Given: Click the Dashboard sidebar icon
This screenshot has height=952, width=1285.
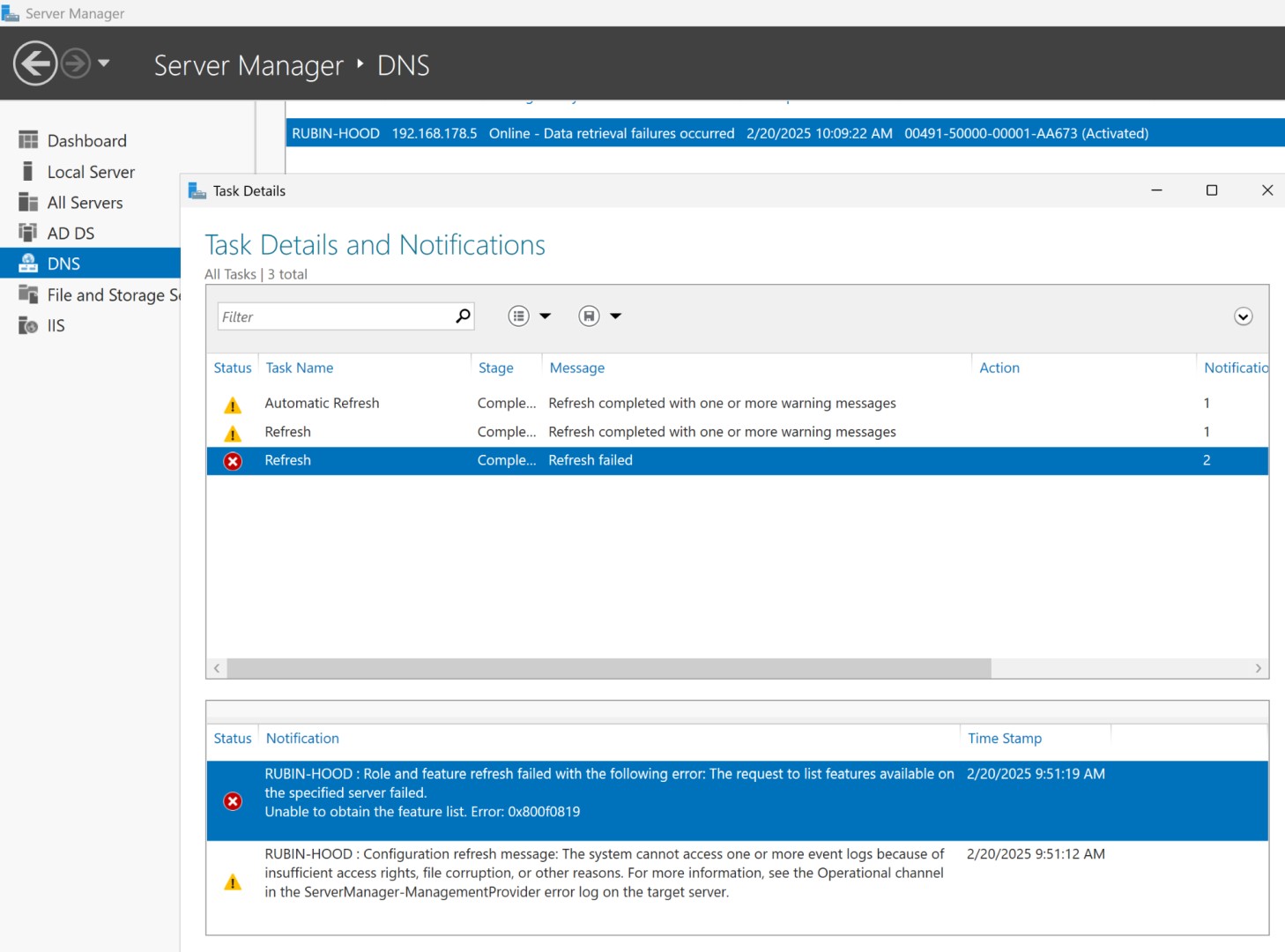Looking at the screenshot, I should [28, 140].
